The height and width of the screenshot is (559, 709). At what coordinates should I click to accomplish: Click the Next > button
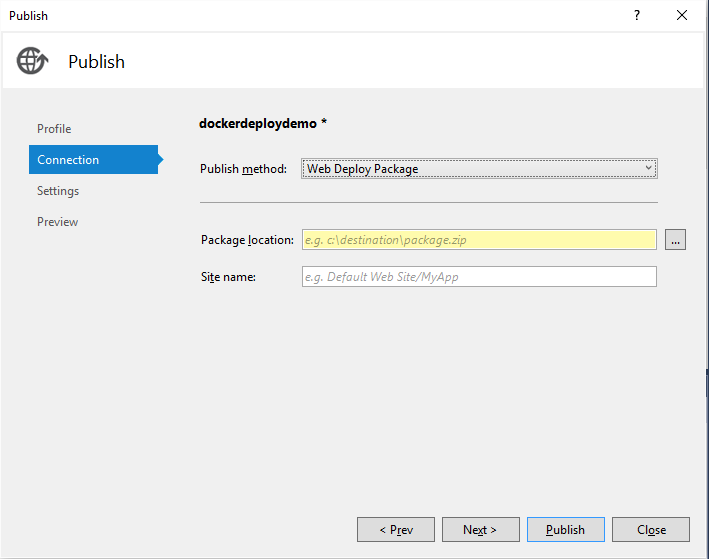coord(480,530)
